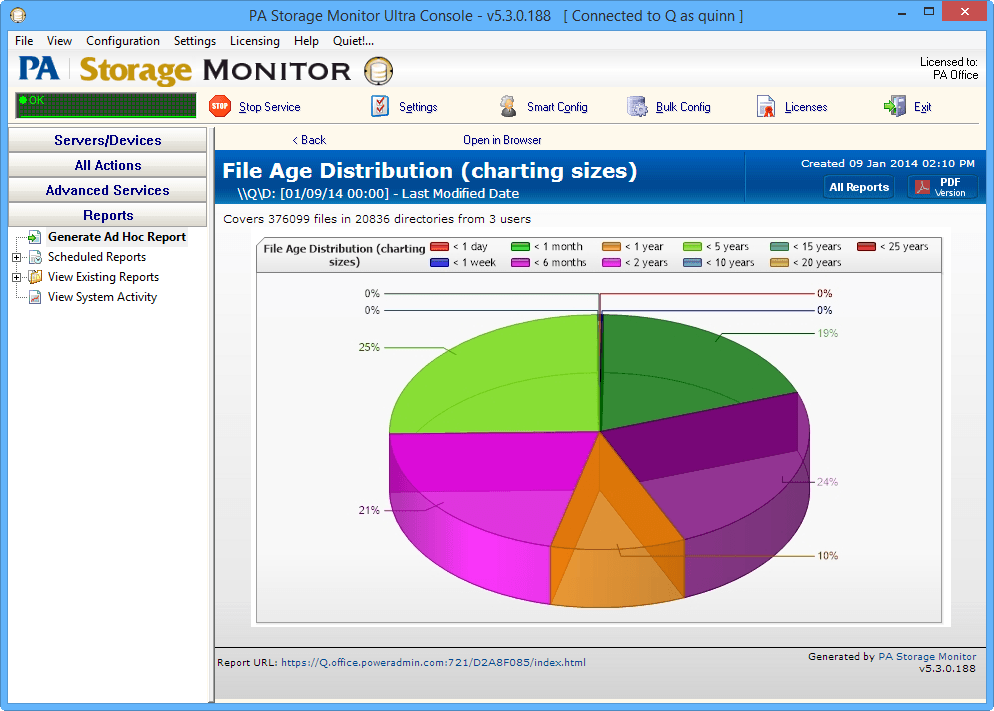Select the Servers/Devices panel button

tap(108, 140)
